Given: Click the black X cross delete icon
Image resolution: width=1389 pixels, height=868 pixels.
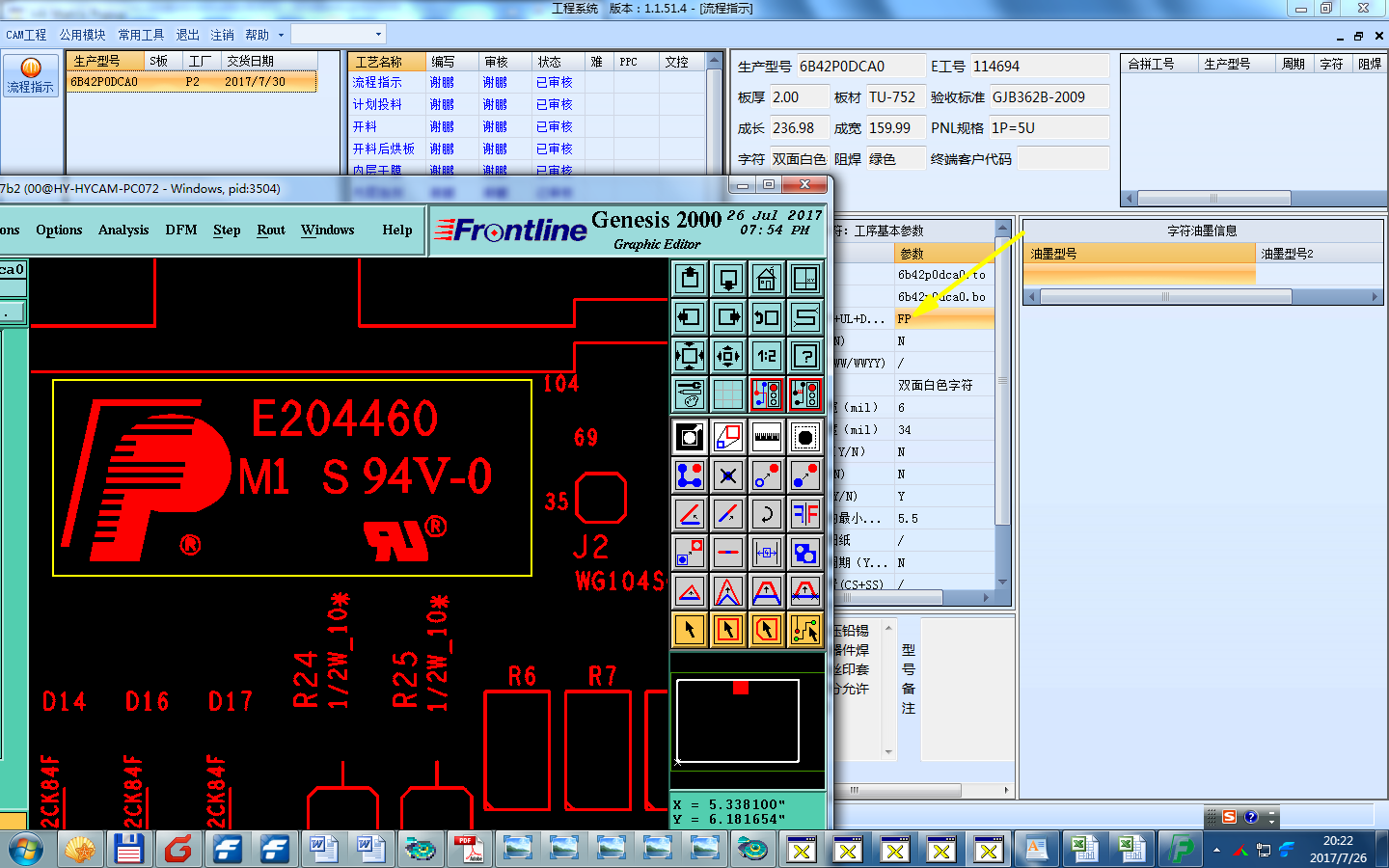Looking at the screenshot, I should point(728,475).
